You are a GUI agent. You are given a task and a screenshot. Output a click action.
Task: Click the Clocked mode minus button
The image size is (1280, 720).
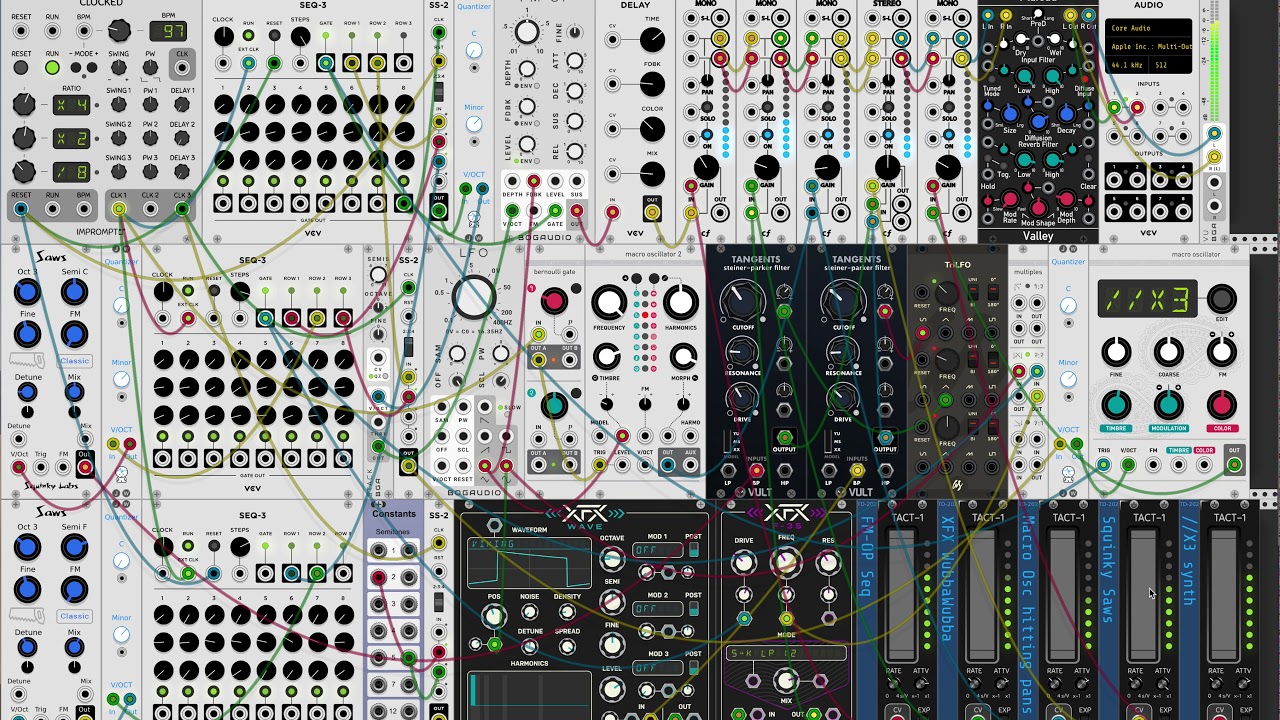click(76, 68)
